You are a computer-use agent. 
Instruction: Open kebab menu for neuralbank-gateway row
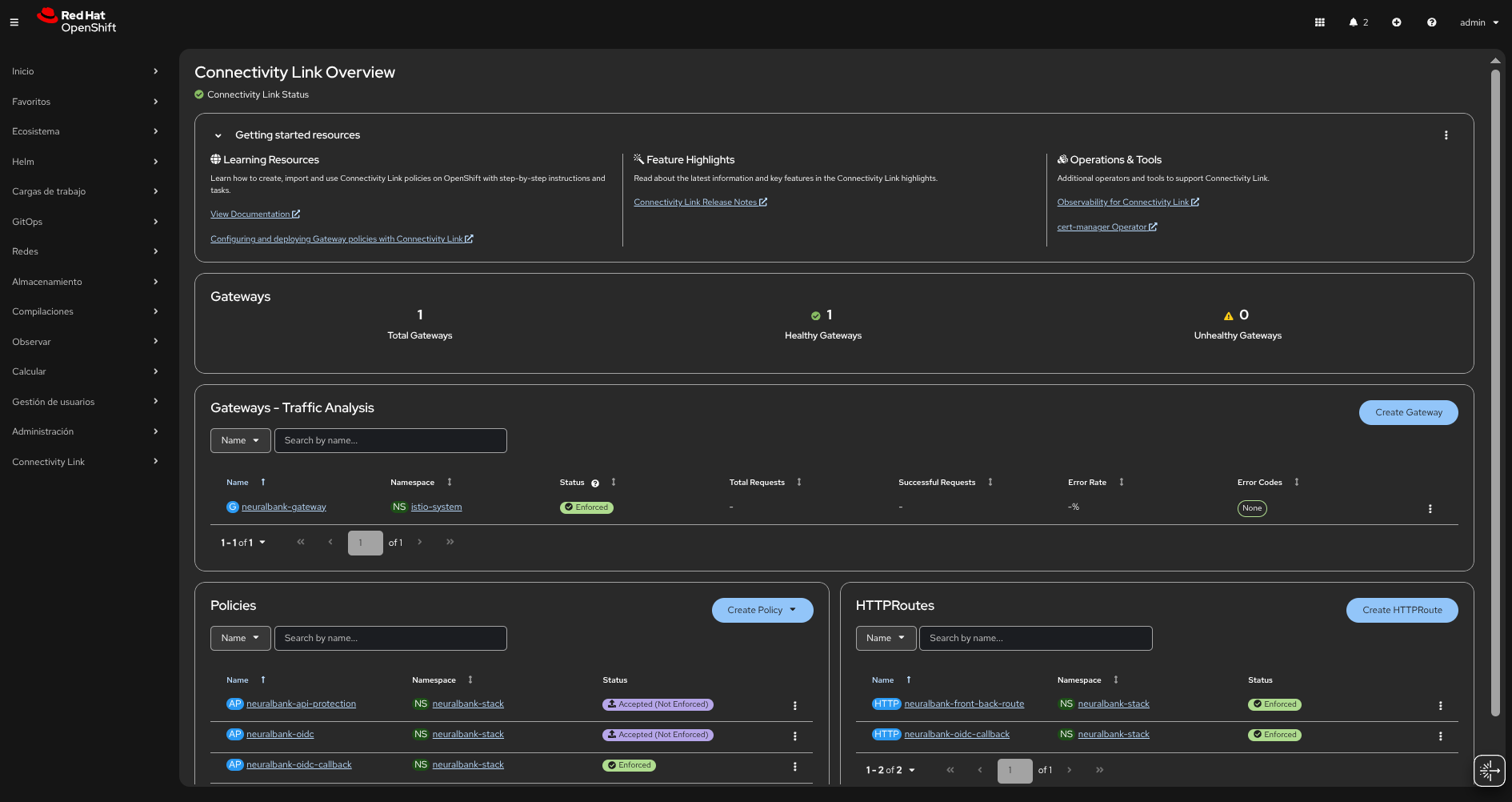click(1430, 508)
